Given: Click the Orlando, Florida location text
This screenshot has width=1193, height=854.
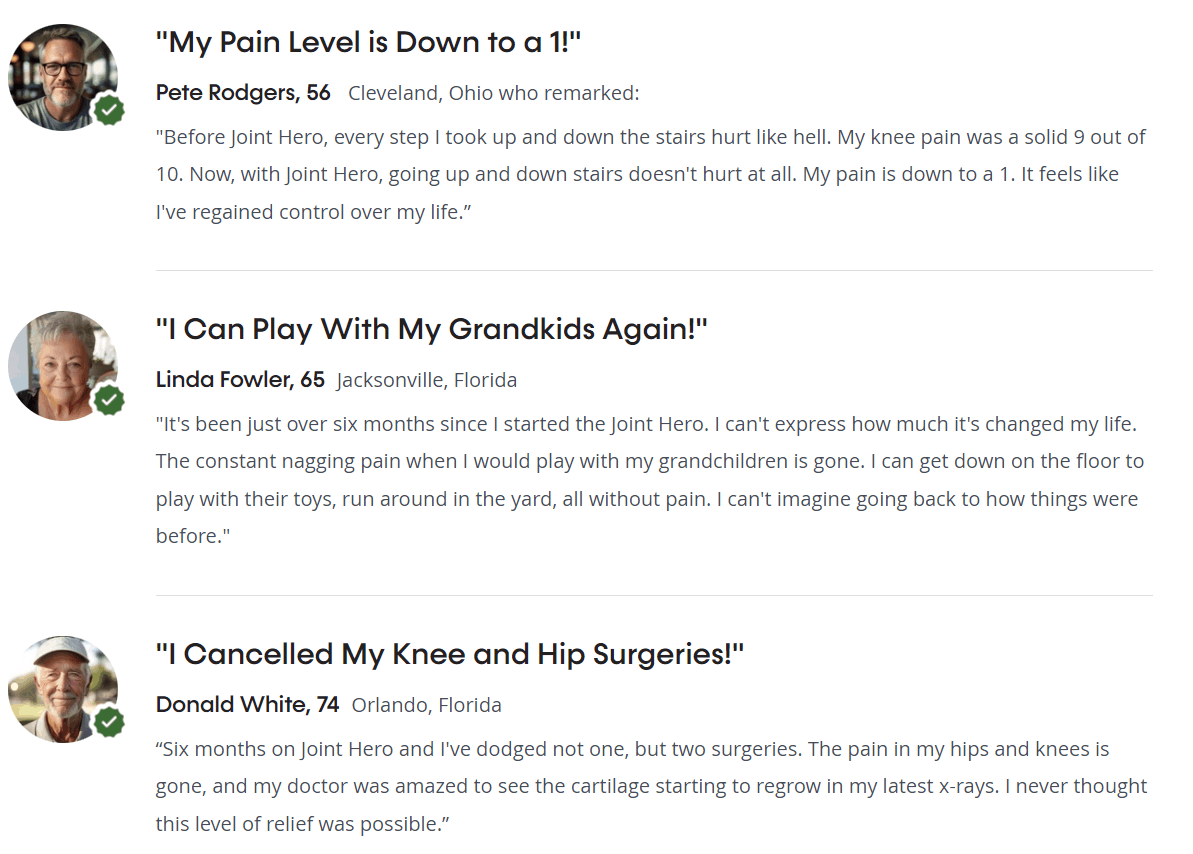Looking at the screenshot, I should coord(427,705).
